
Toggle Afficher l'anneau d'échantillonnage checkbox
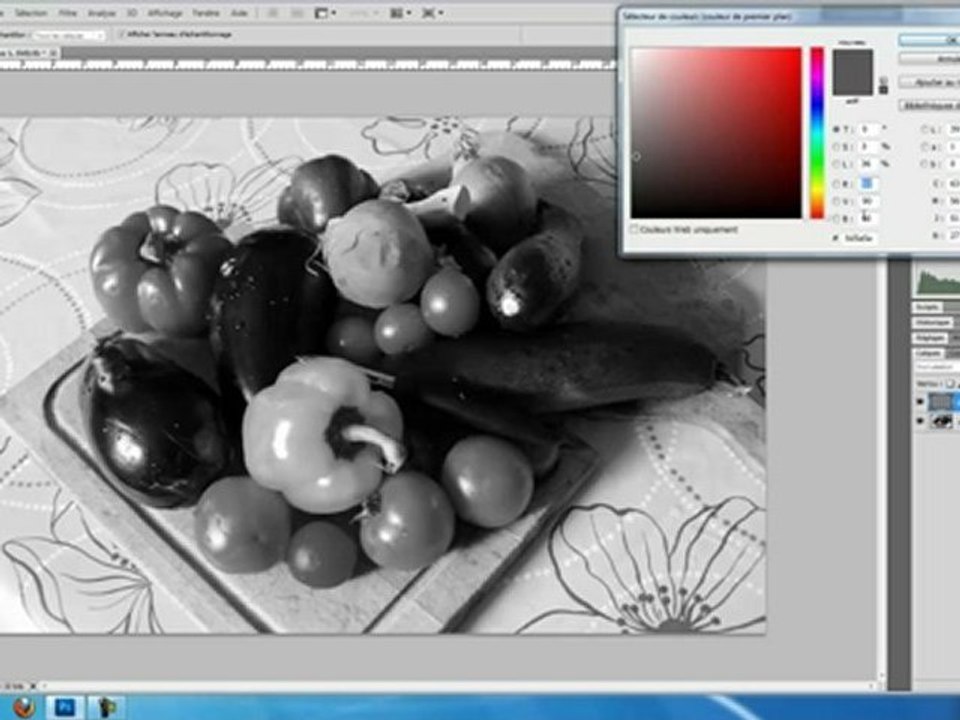pyautogui.click(x=121, y=35)
